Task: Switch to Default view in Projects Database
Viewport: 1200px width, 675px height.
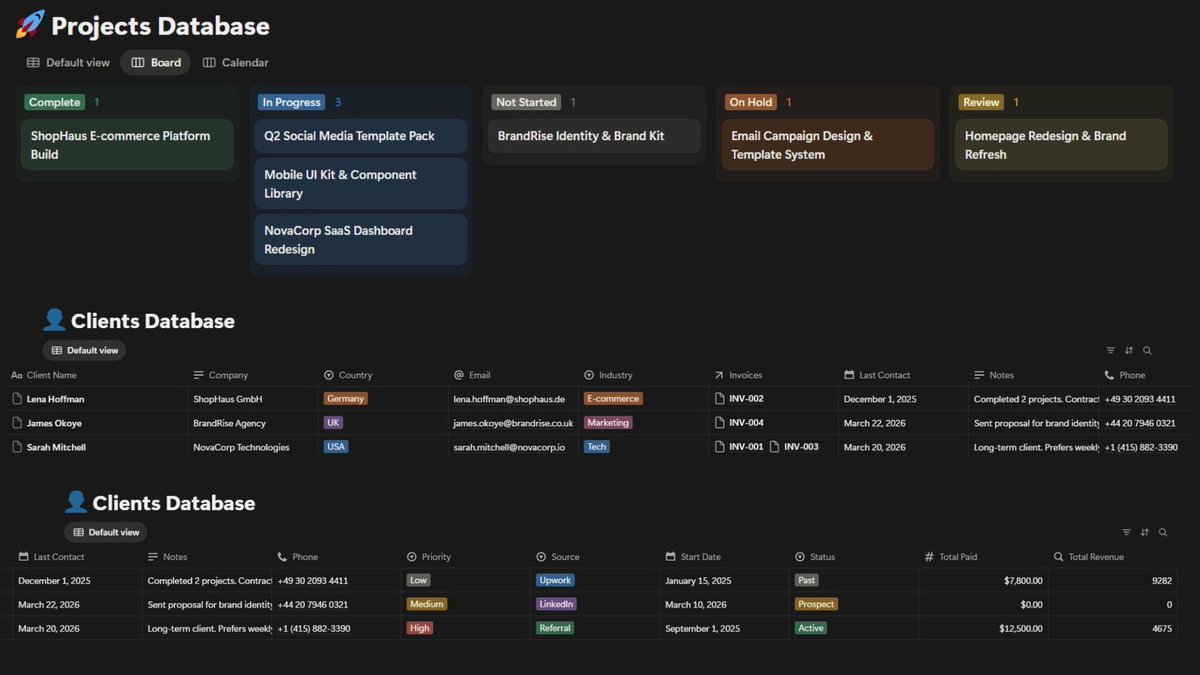Action: [x=67, y=62]
